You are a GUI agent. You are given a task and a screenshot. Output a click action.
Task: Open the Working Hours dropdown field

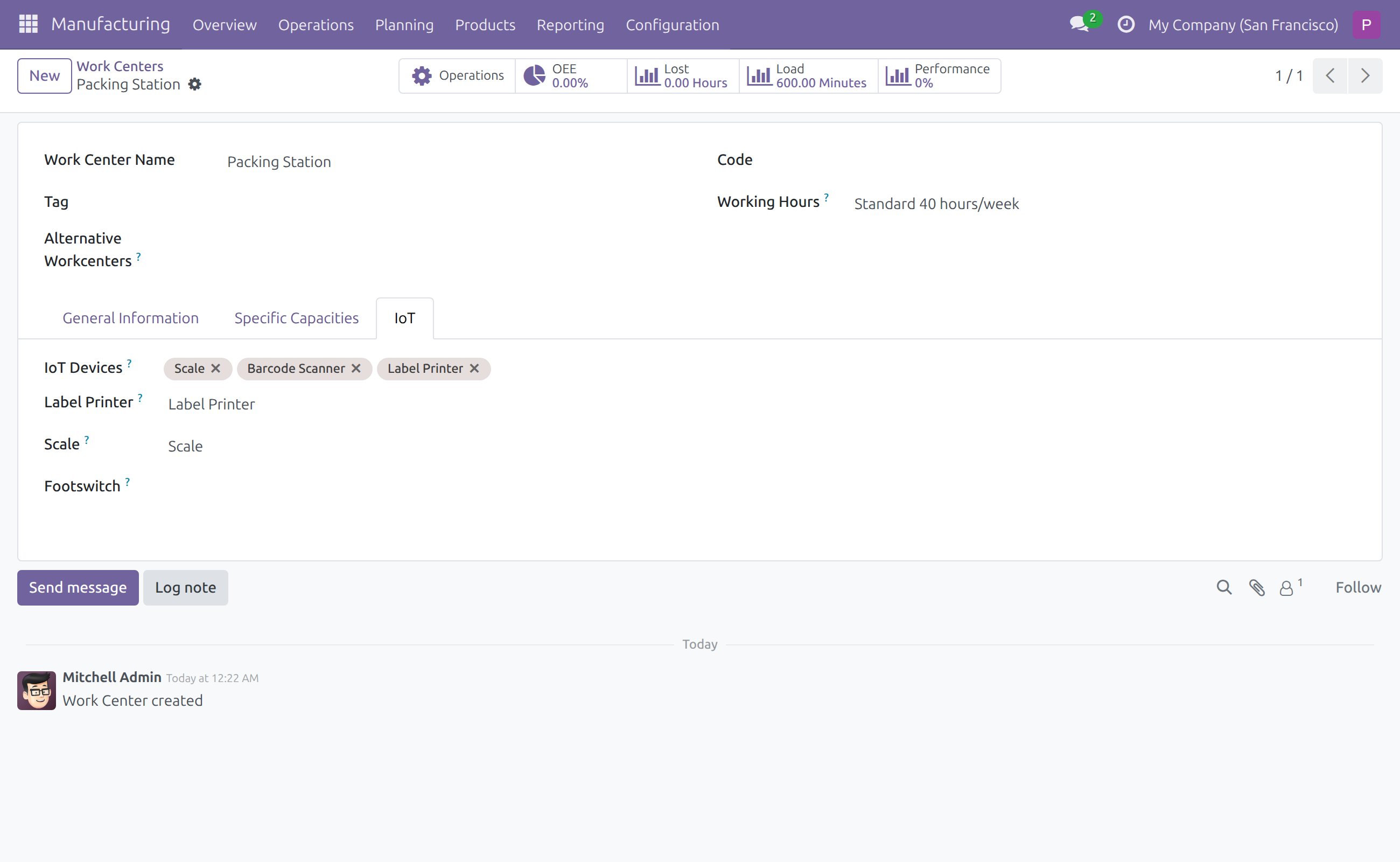pyautogui.click(x=1104, y=204)
